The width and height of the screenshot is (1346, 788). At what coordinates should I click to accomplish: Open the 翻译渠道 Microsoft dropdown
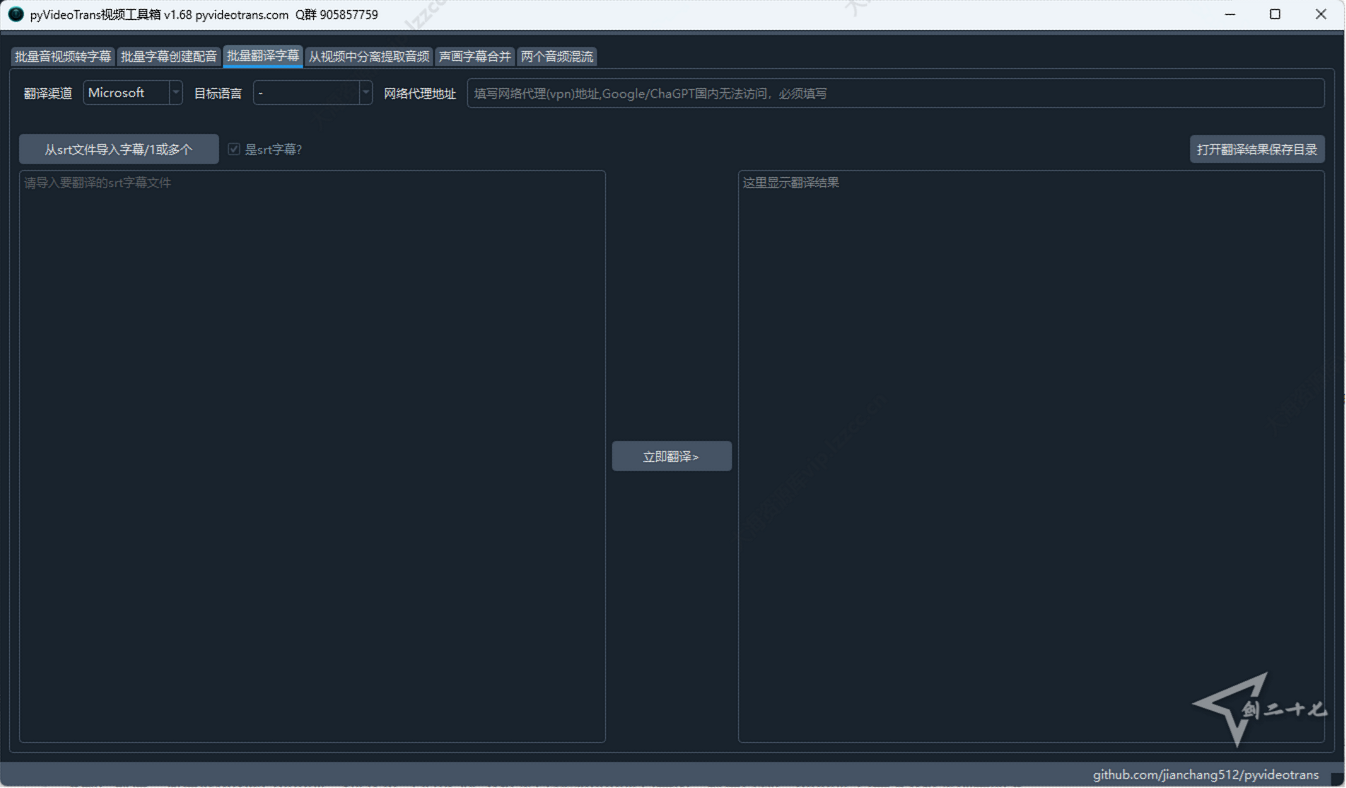click(x=133, y=93)
